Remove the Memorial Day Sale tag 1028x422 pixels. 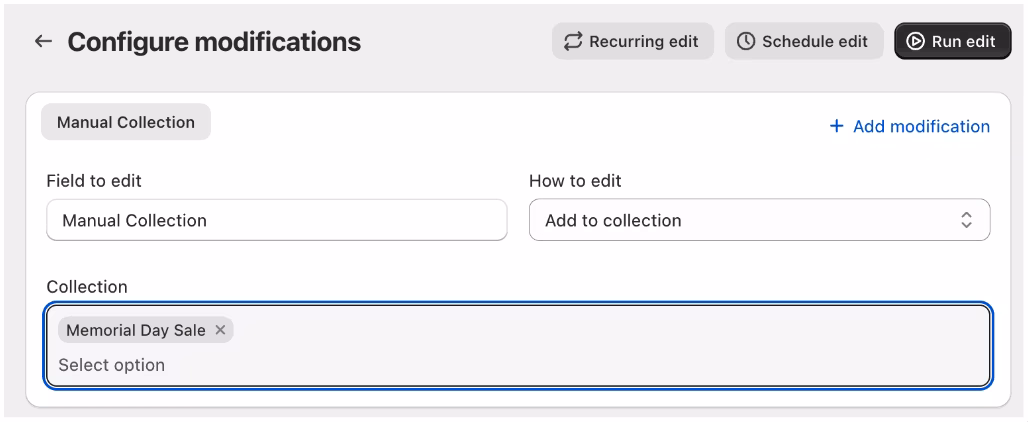220,330
